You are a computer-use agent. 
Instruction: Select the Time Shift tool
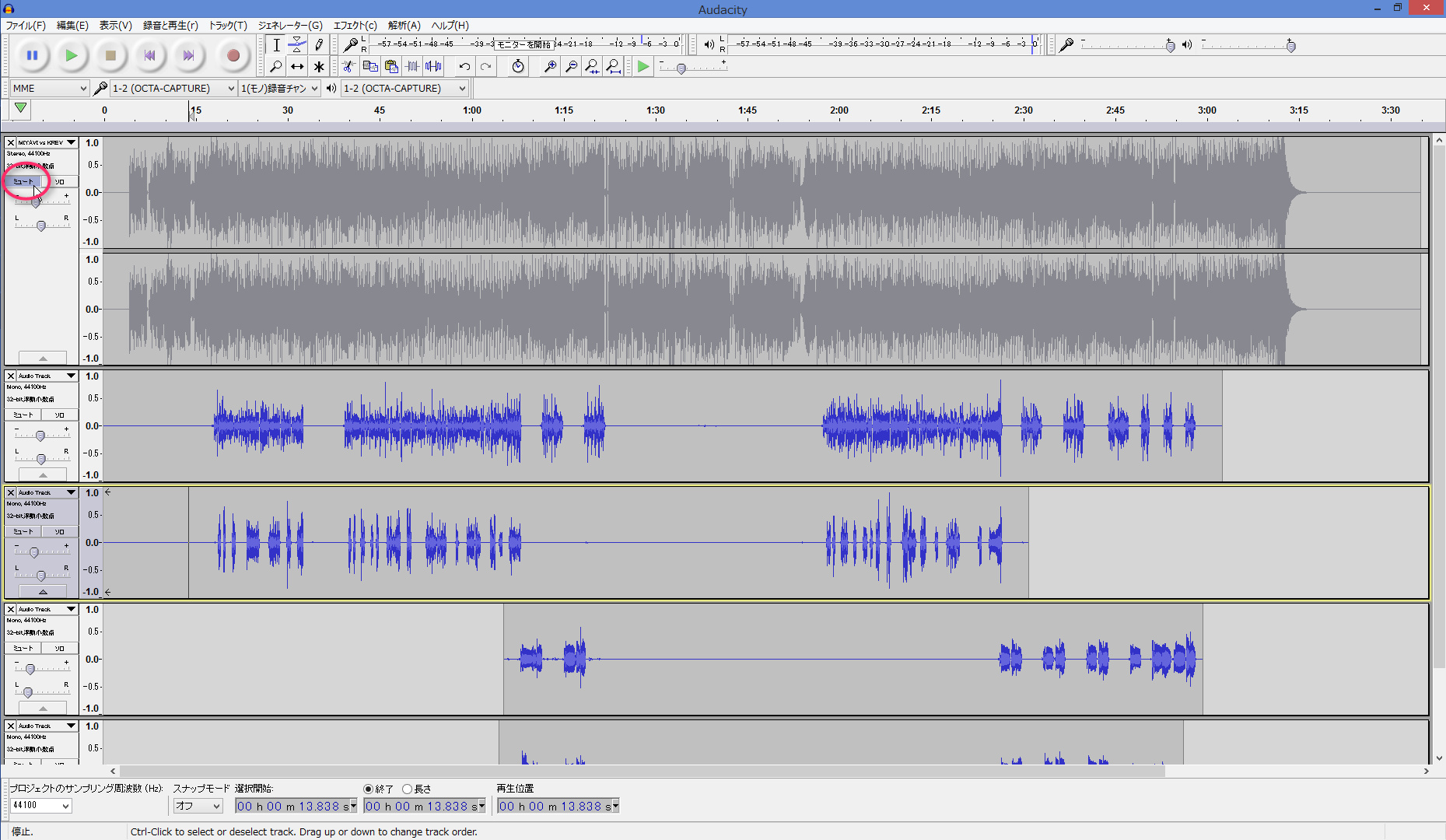coord(297,66)
